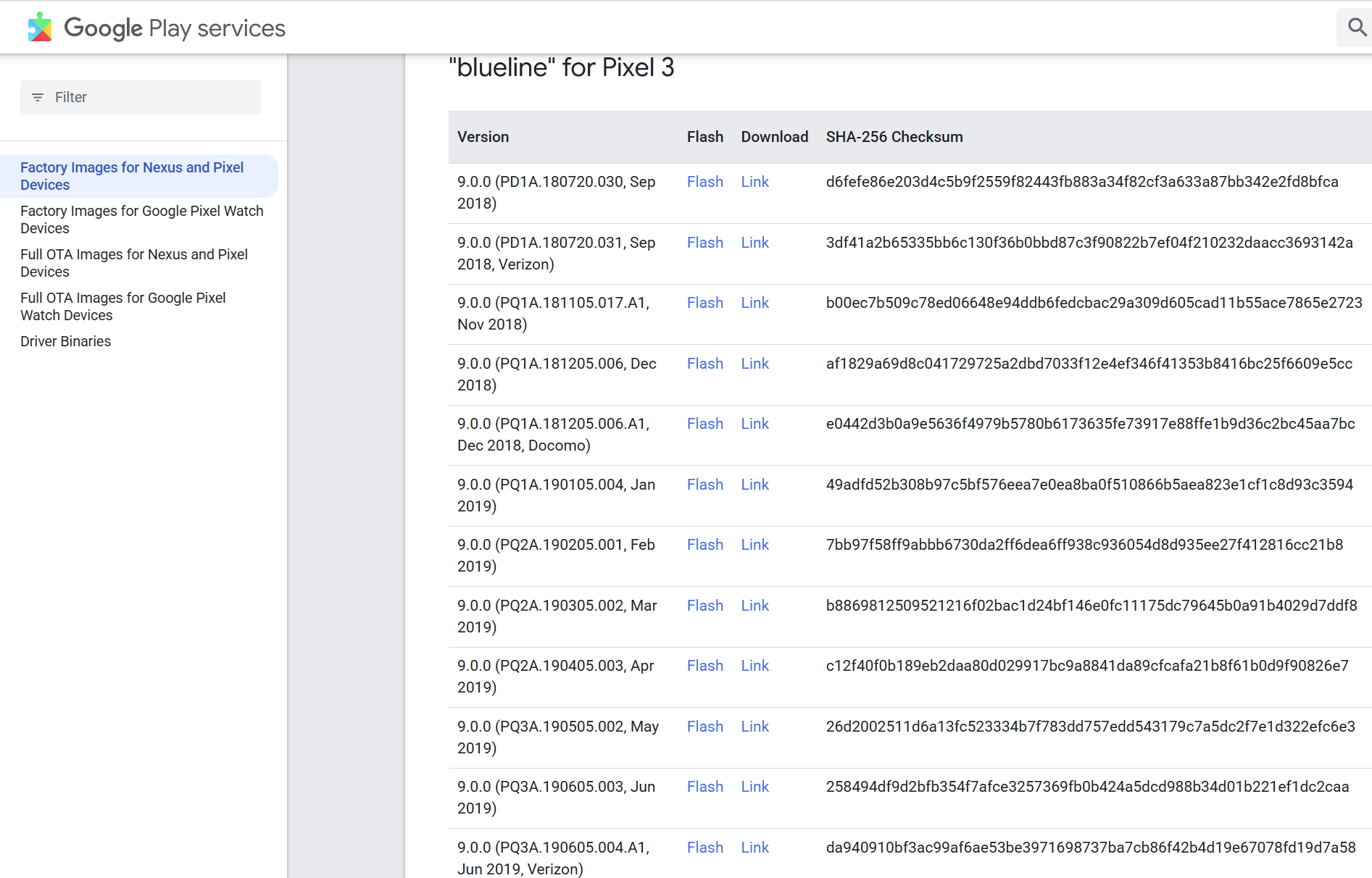Click Flash for PD1A.180720.031 Verizon
The height and width of the screenshot is (878, 1372).
pyautogui.click(x=705, y=243)
